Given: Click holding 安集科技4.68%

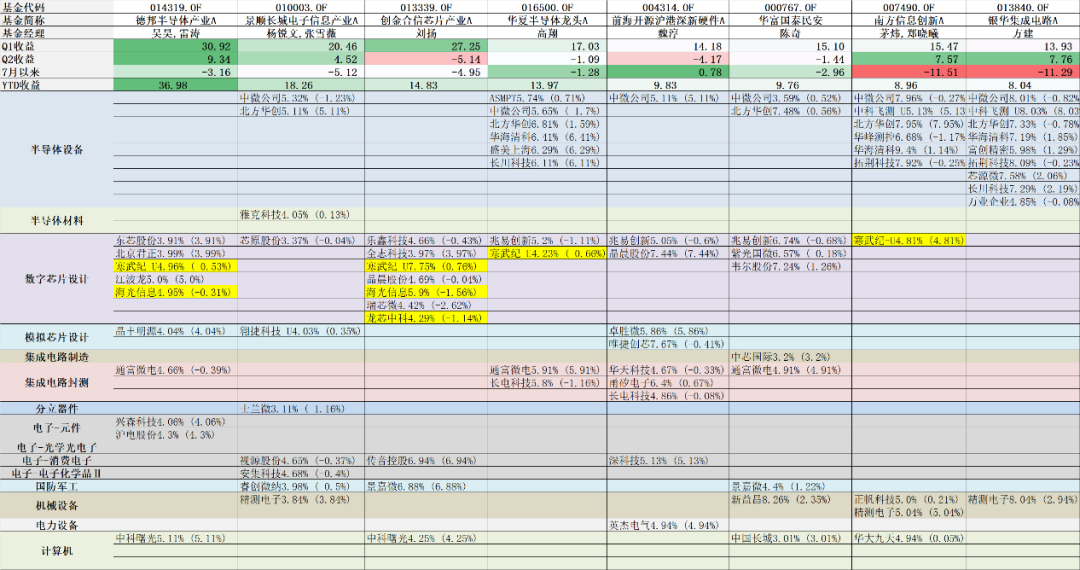Looking at the screenshot, I should click(295, 473).
